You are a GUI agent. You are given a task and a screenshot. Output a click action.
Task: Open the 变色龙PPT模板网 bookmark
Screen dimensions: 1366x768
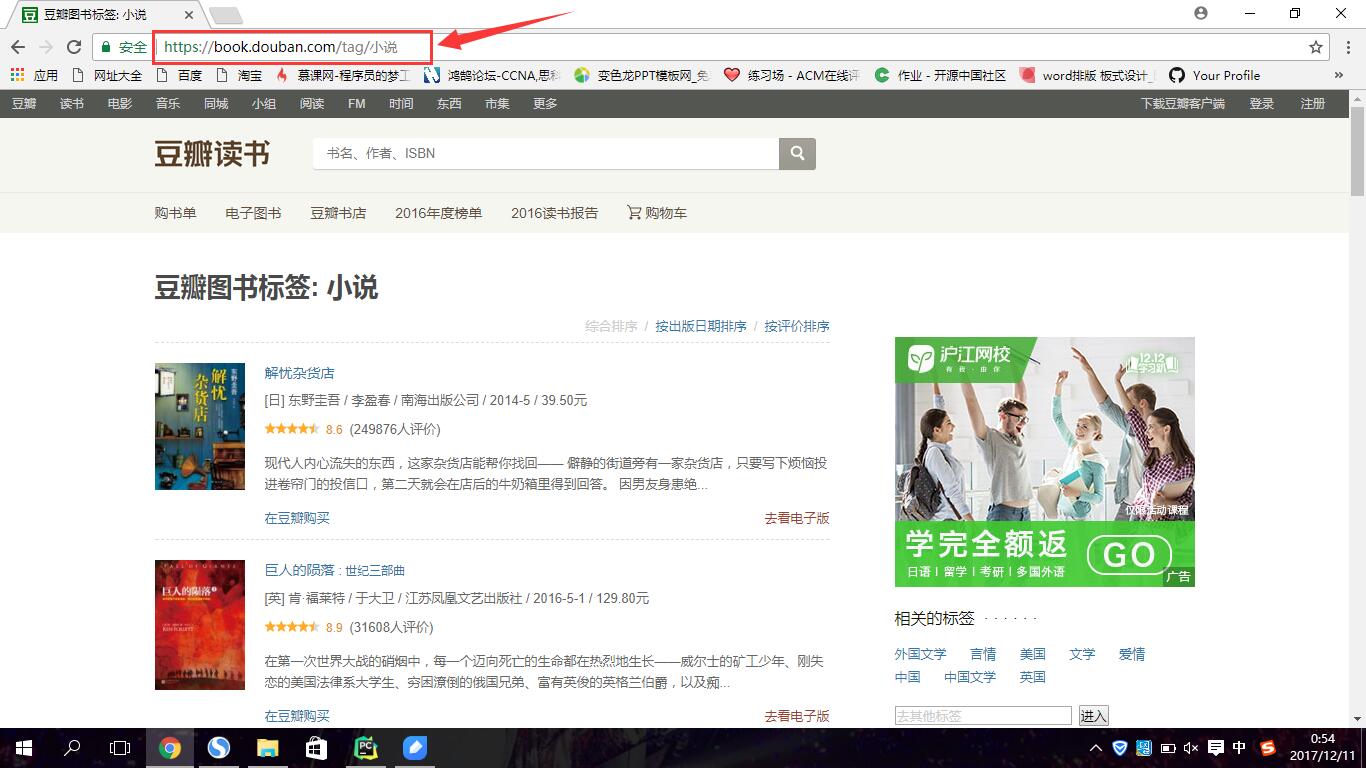pos(642,75)
